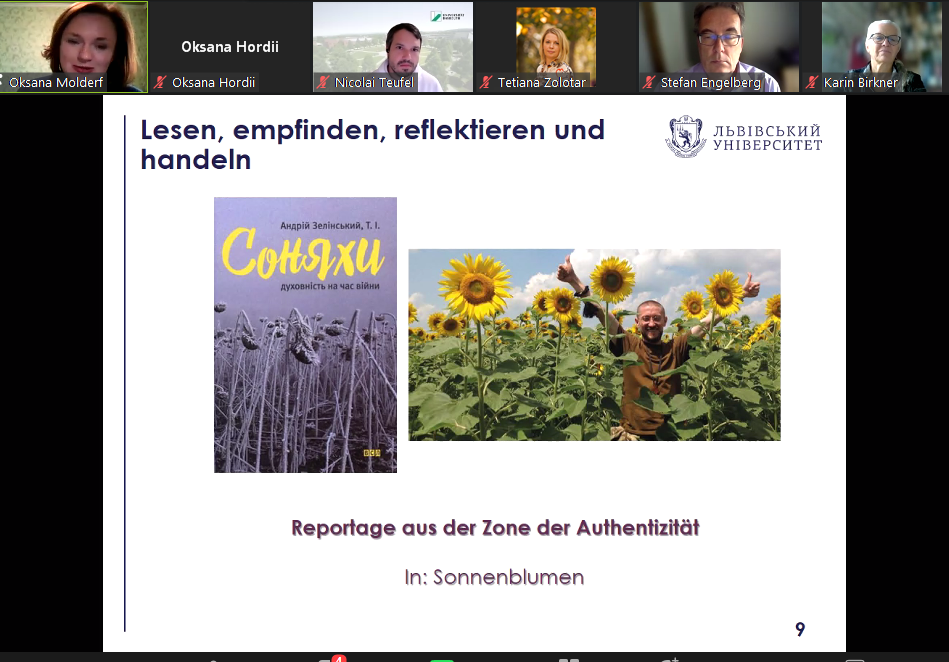
Task: Click the Lviv University crest logo on the slide
Action: 686,136
